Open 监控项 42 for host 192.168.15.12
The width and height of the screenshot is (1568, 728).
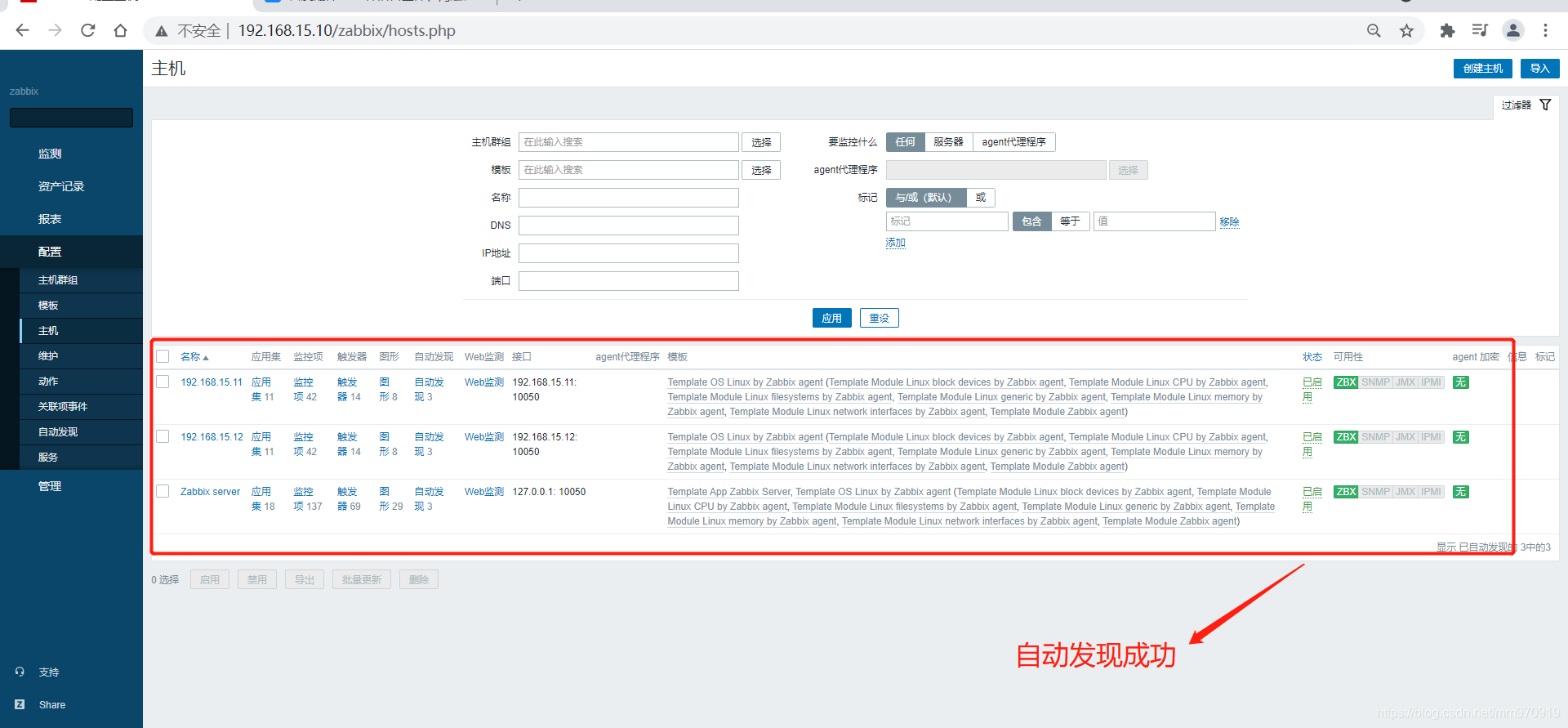pyautogui.click(x=305, y=444)
